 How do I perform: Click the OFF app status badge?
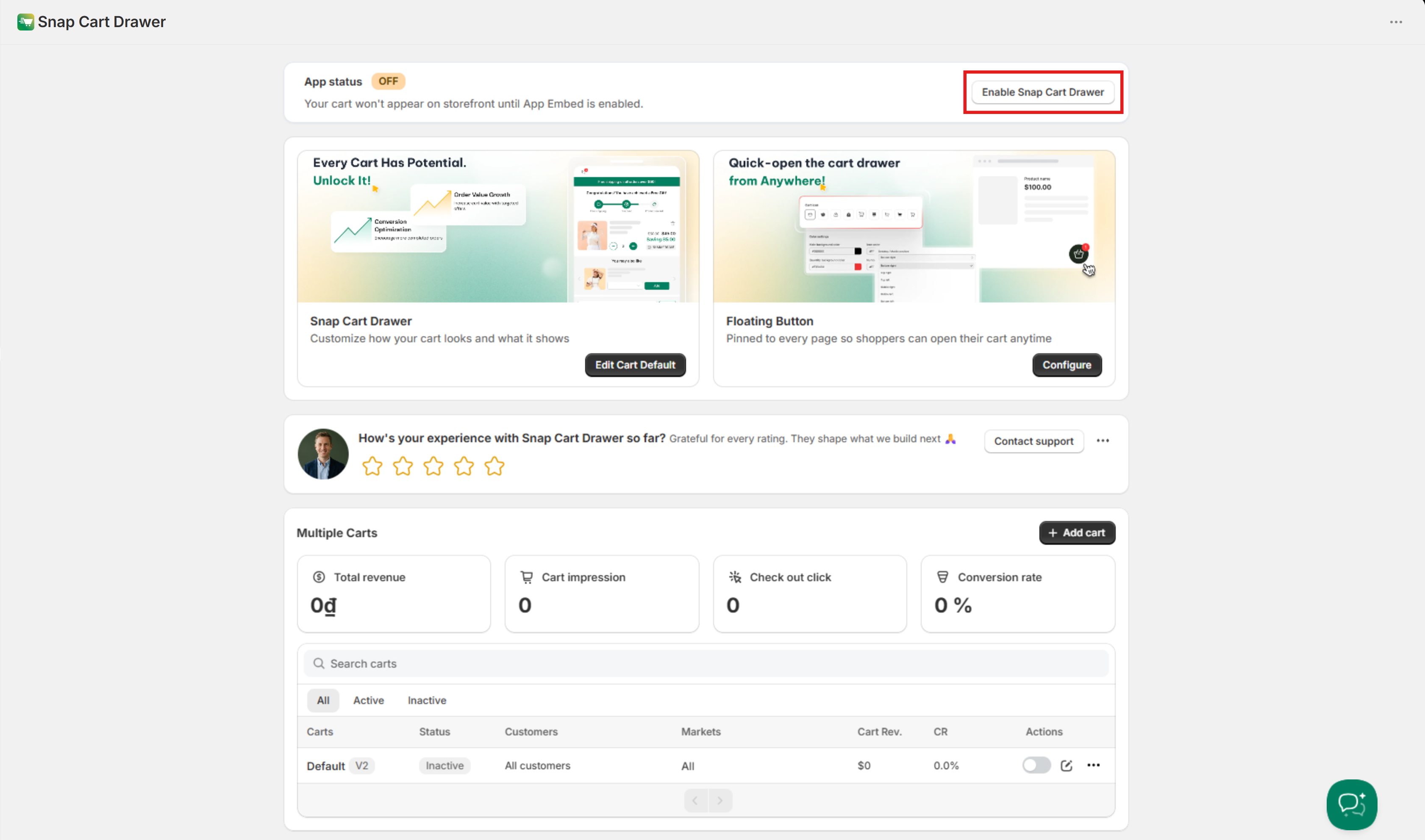click(388, 81)
